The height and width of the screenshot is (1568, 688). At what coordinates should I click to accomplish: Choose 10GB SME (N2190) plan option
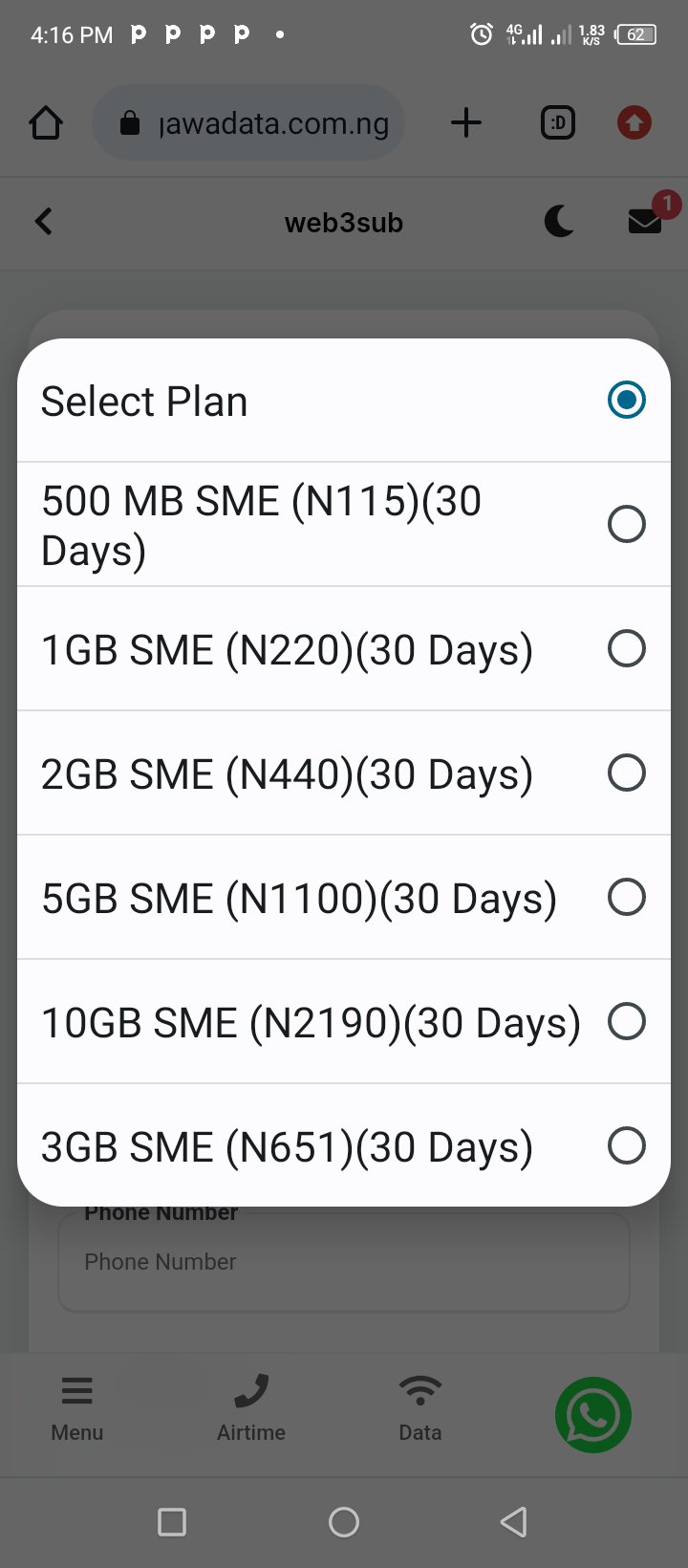click(626, 1021)
